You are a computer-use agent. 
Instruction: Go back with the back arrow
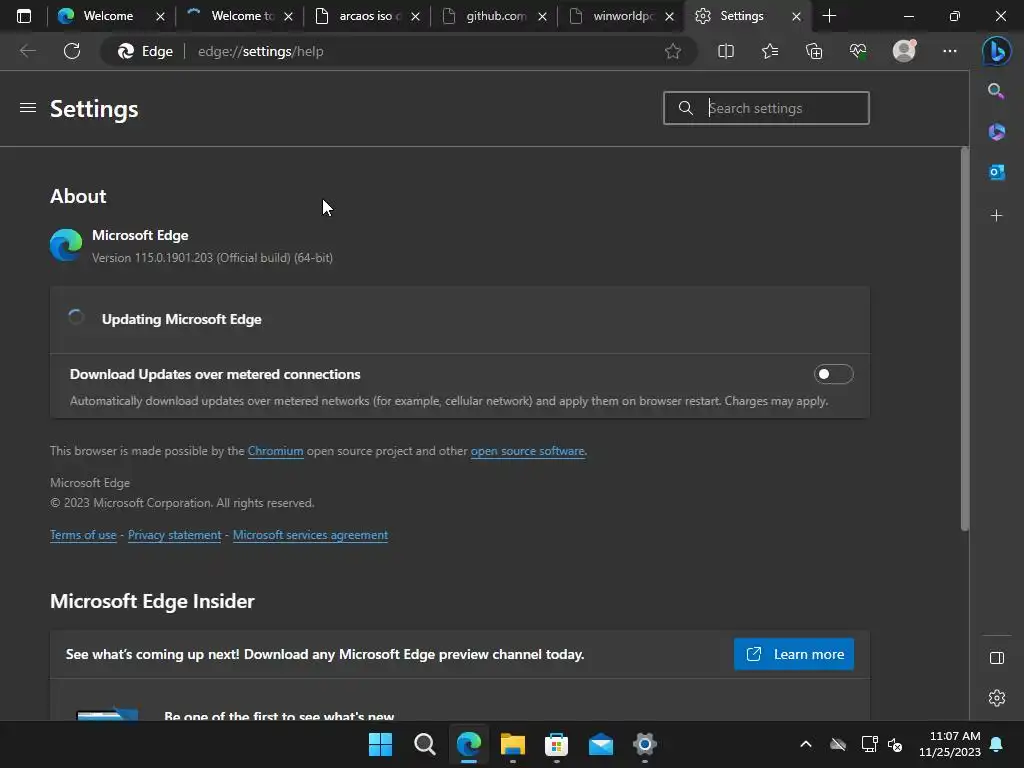(27, 51)
